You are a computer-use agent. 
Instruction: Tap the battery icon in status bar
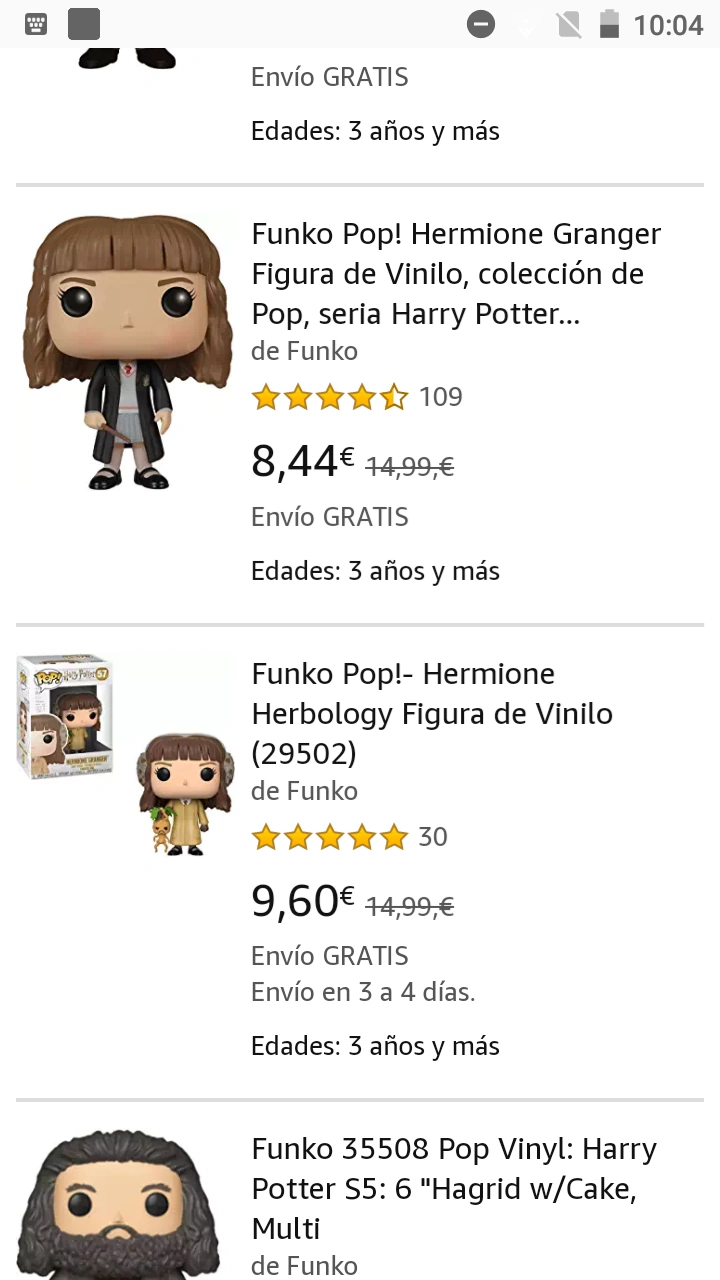coord(609,24)
